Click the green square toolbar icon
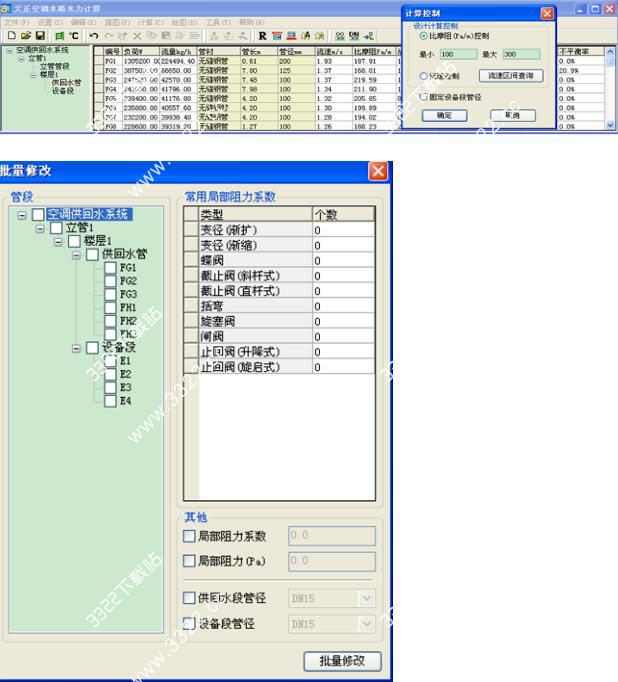The width and height of the screenshot is (618, 682). coord(60,36)
